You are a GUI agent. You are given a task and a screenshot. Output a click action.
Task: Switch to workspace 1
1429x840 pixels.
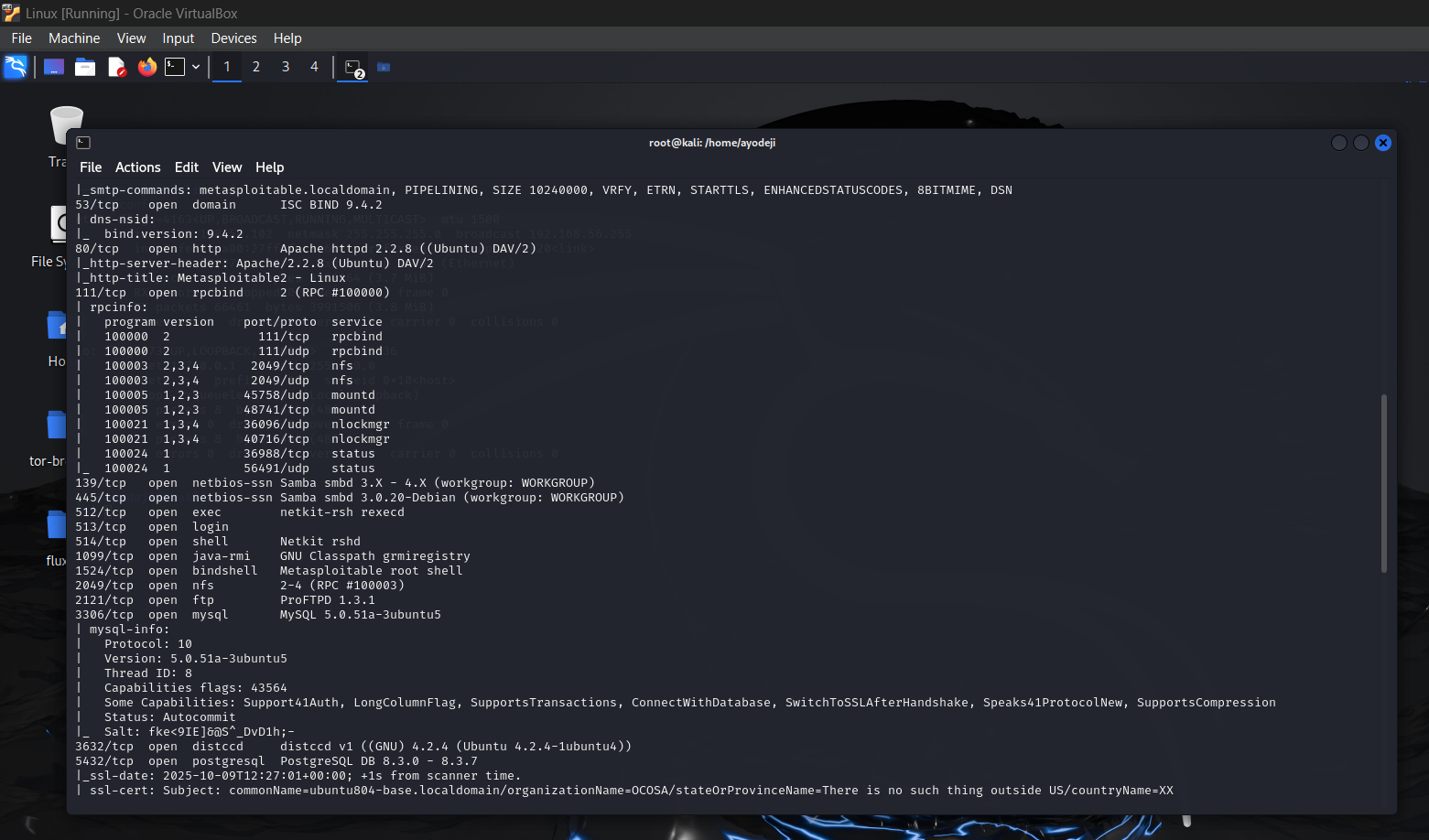pos(227,67)
